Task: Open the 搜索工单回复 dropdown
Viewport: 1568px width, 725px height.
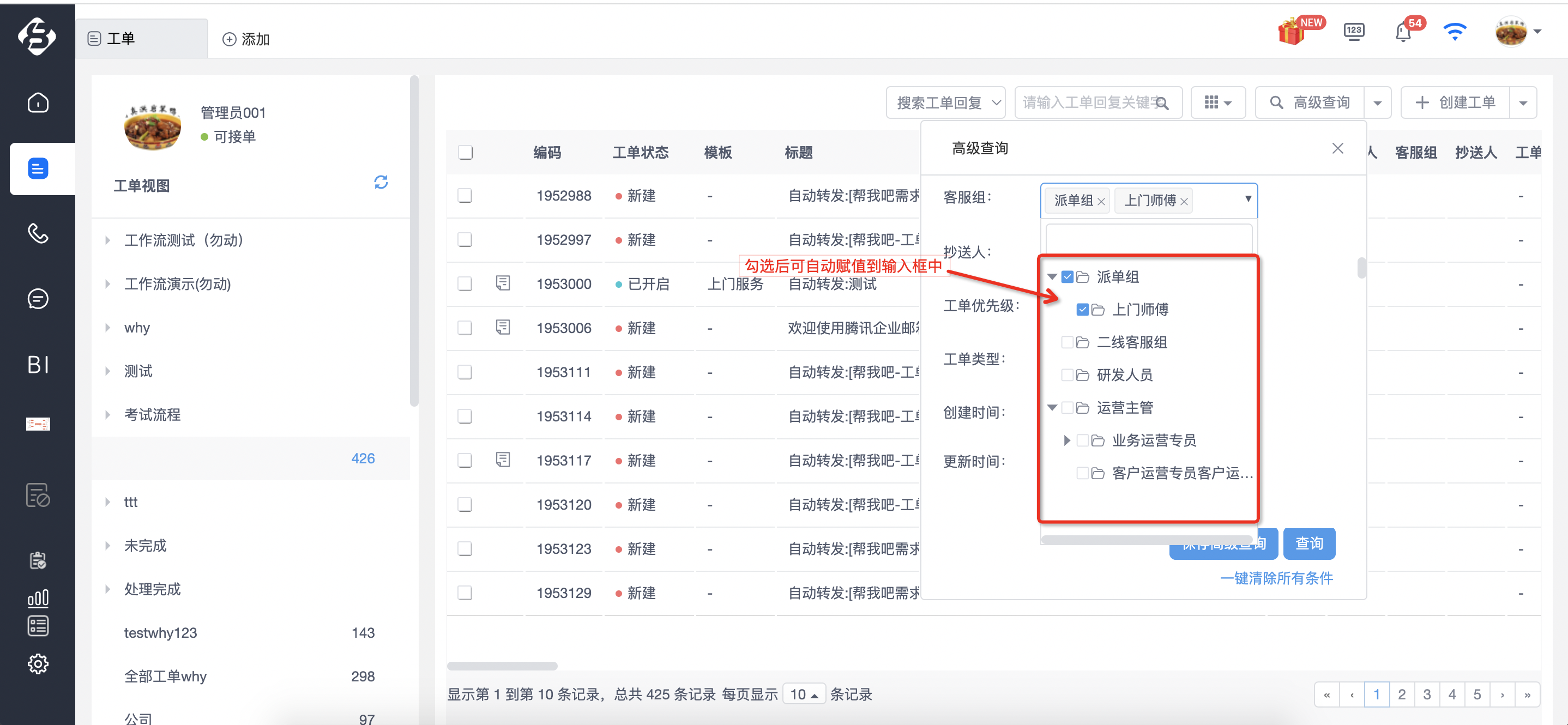Action: click(945, 102)
